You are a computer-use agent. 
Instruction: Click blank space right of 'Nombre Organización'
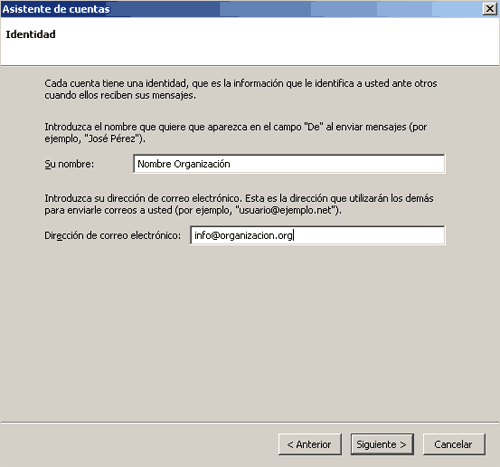coord(337,164)
